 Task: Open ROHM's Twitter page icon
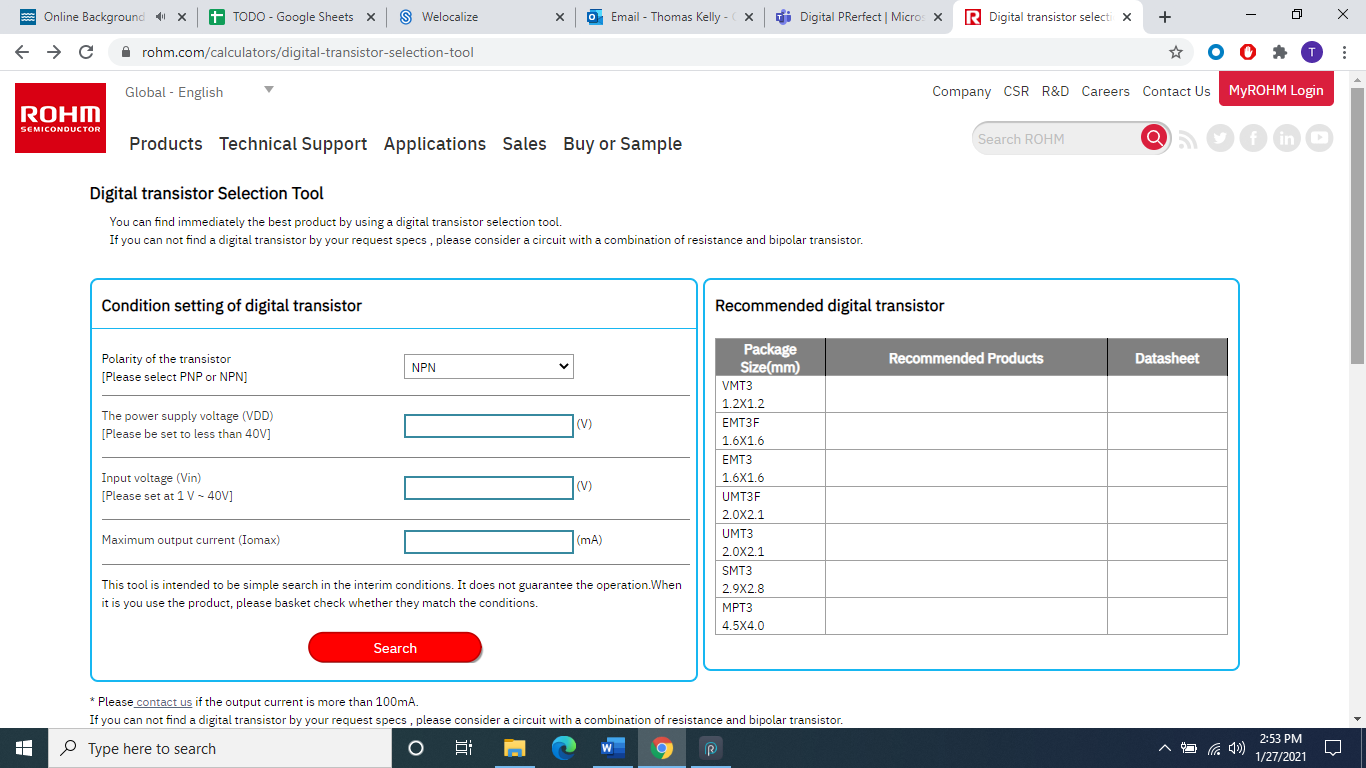tap(1220, 139)
